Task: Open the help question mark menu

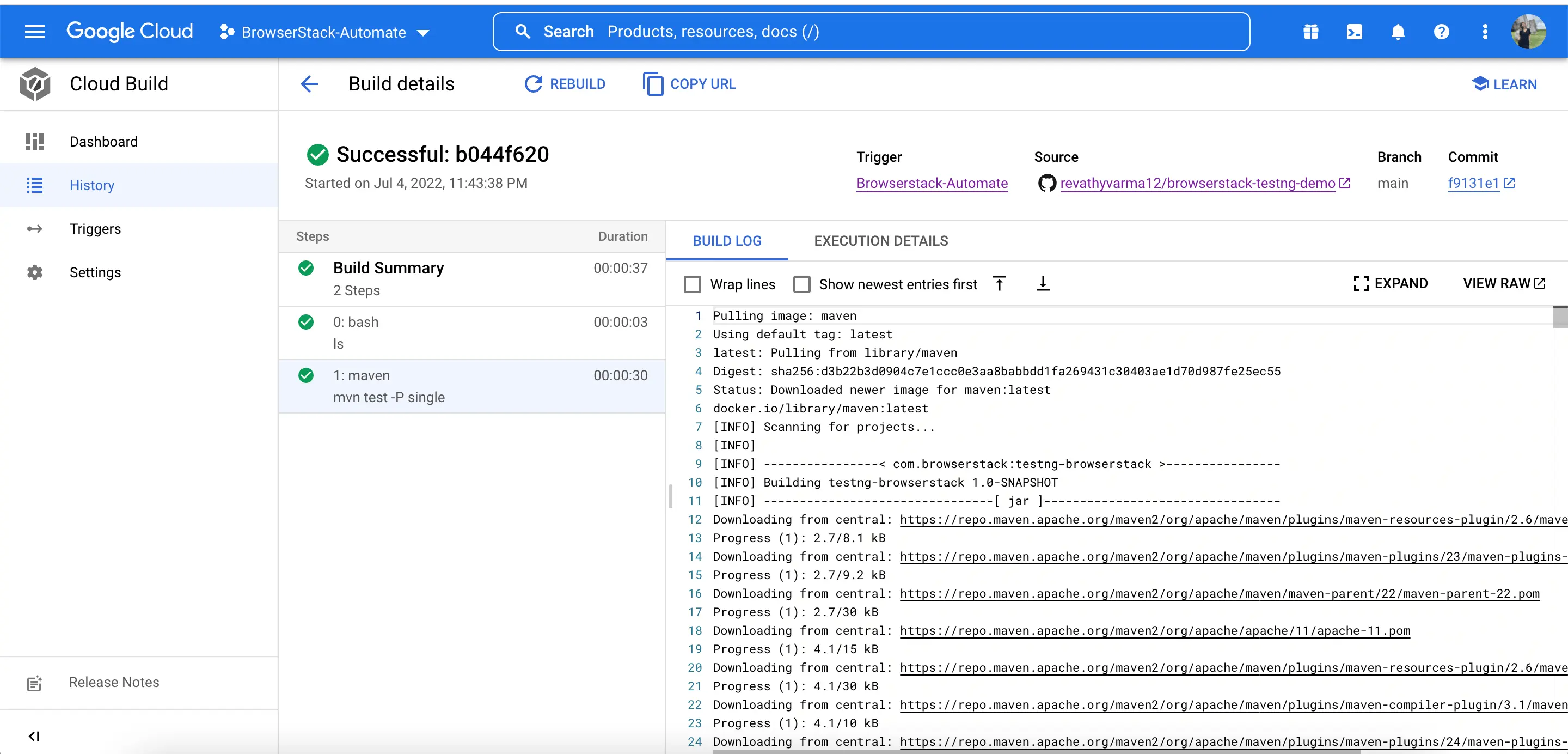Action: (1441, 32)
